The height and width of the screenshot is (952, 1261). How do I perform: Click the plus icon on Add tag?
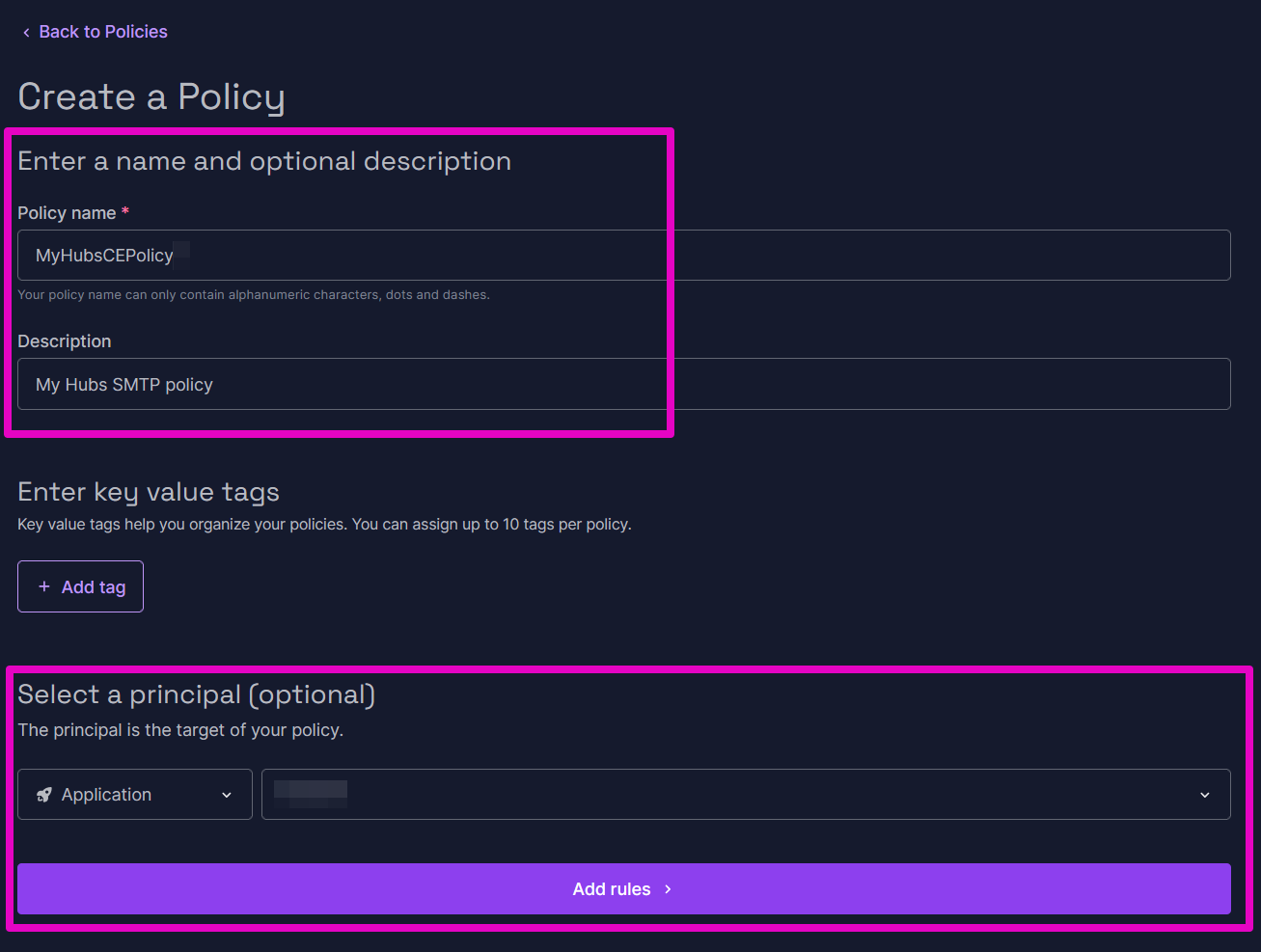[x=44, y=586]
